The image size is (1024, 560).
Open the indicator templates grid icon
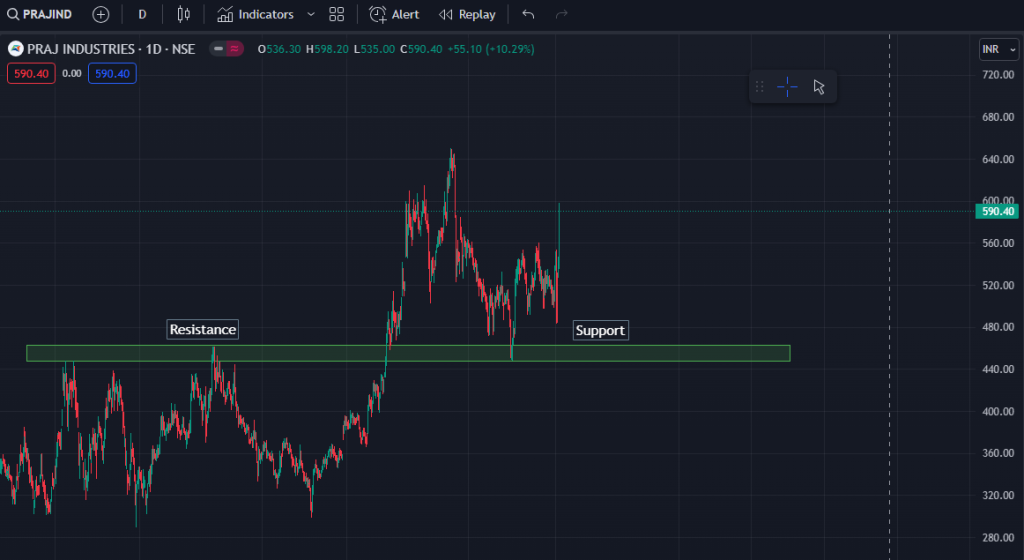[x=336, y=14]
